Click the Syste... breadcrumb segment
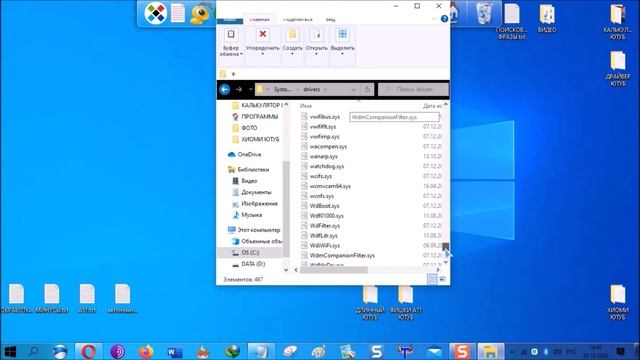This screenshot has height=360, width=640. 282,89
